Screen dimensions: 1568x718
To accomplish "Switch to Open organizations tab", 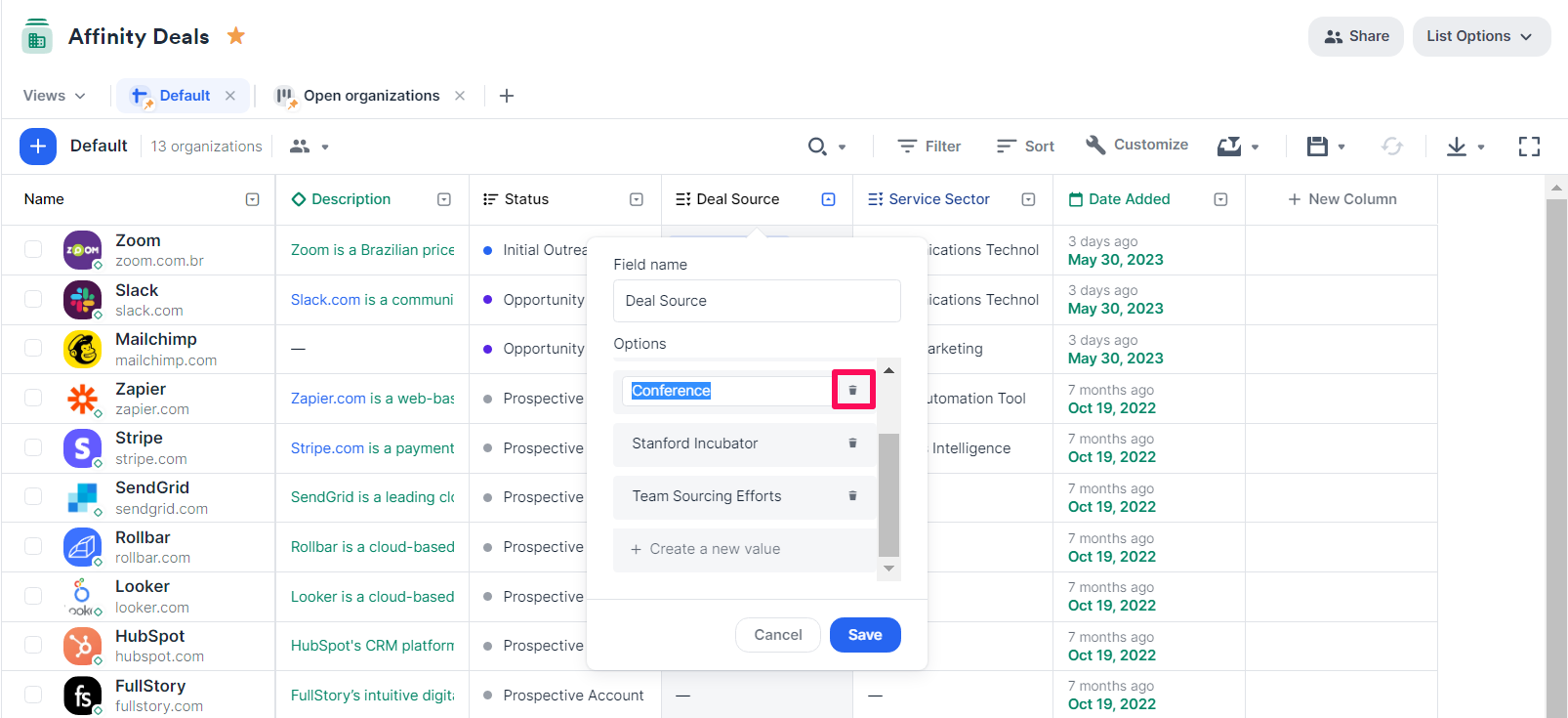I will [x=370, y=96].
